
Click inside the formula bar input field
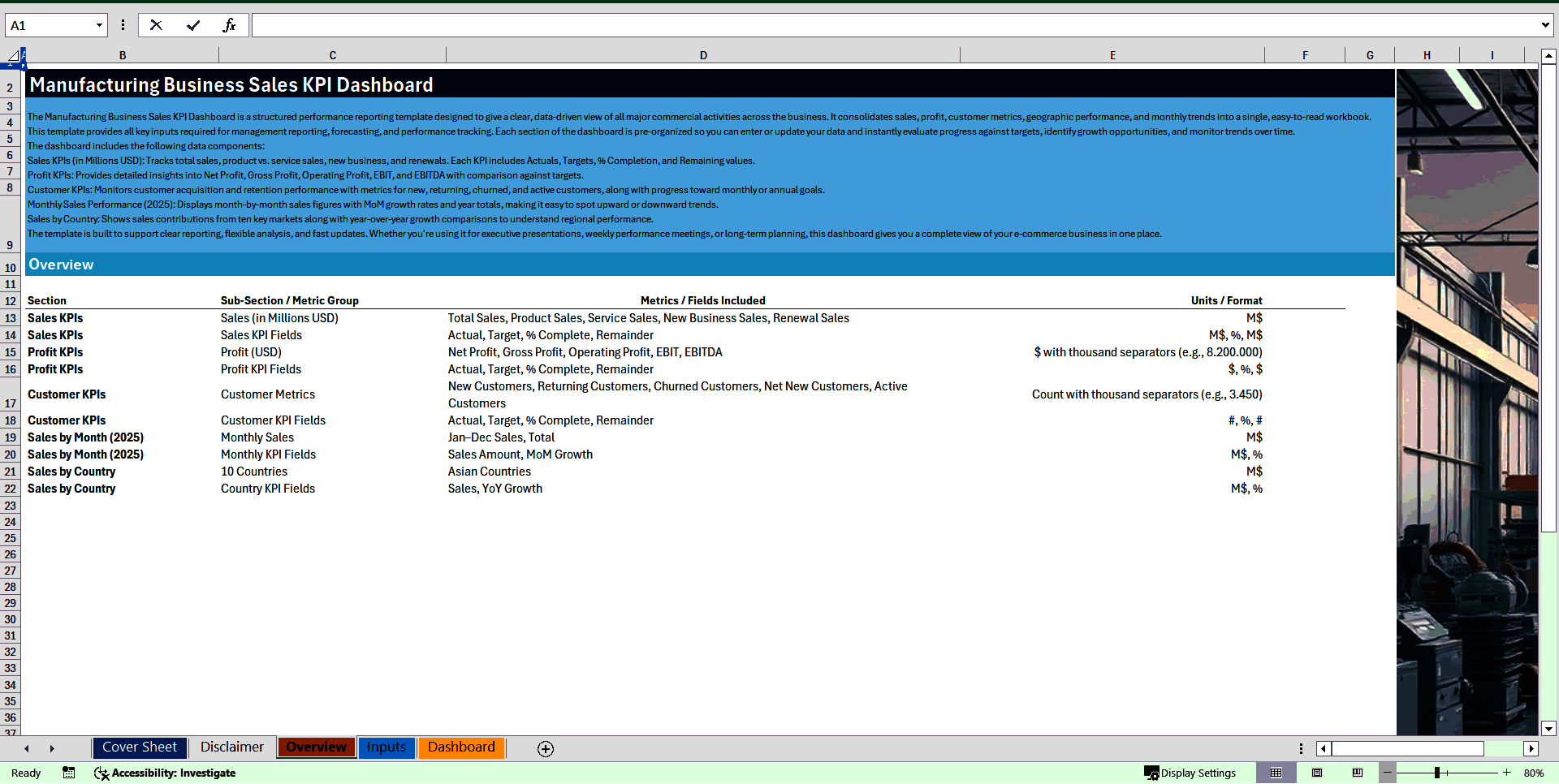(650, 25)
